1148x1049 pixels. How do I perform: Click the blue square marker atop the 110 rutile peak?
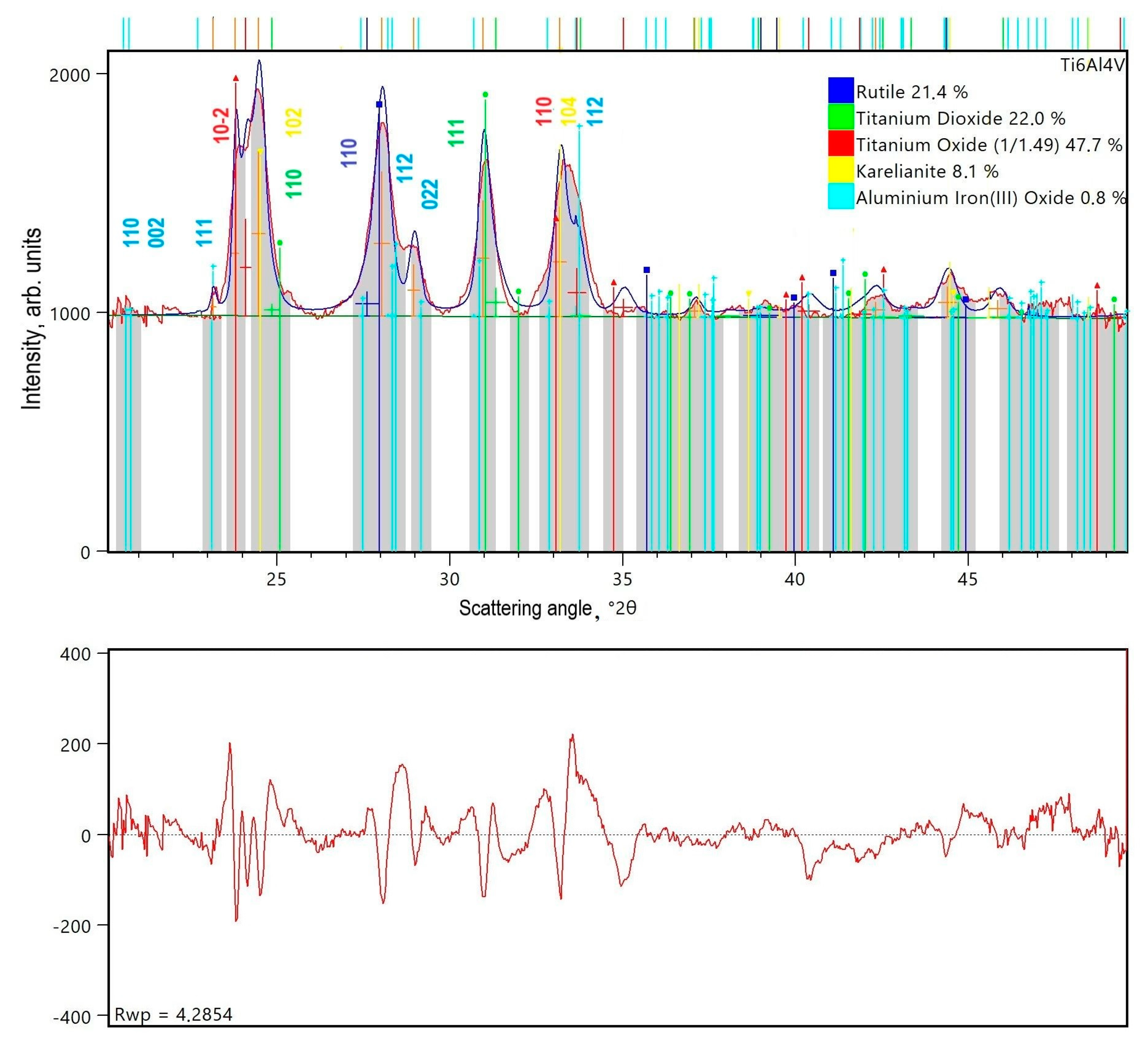pyautogui.click(x=379, y=104)
